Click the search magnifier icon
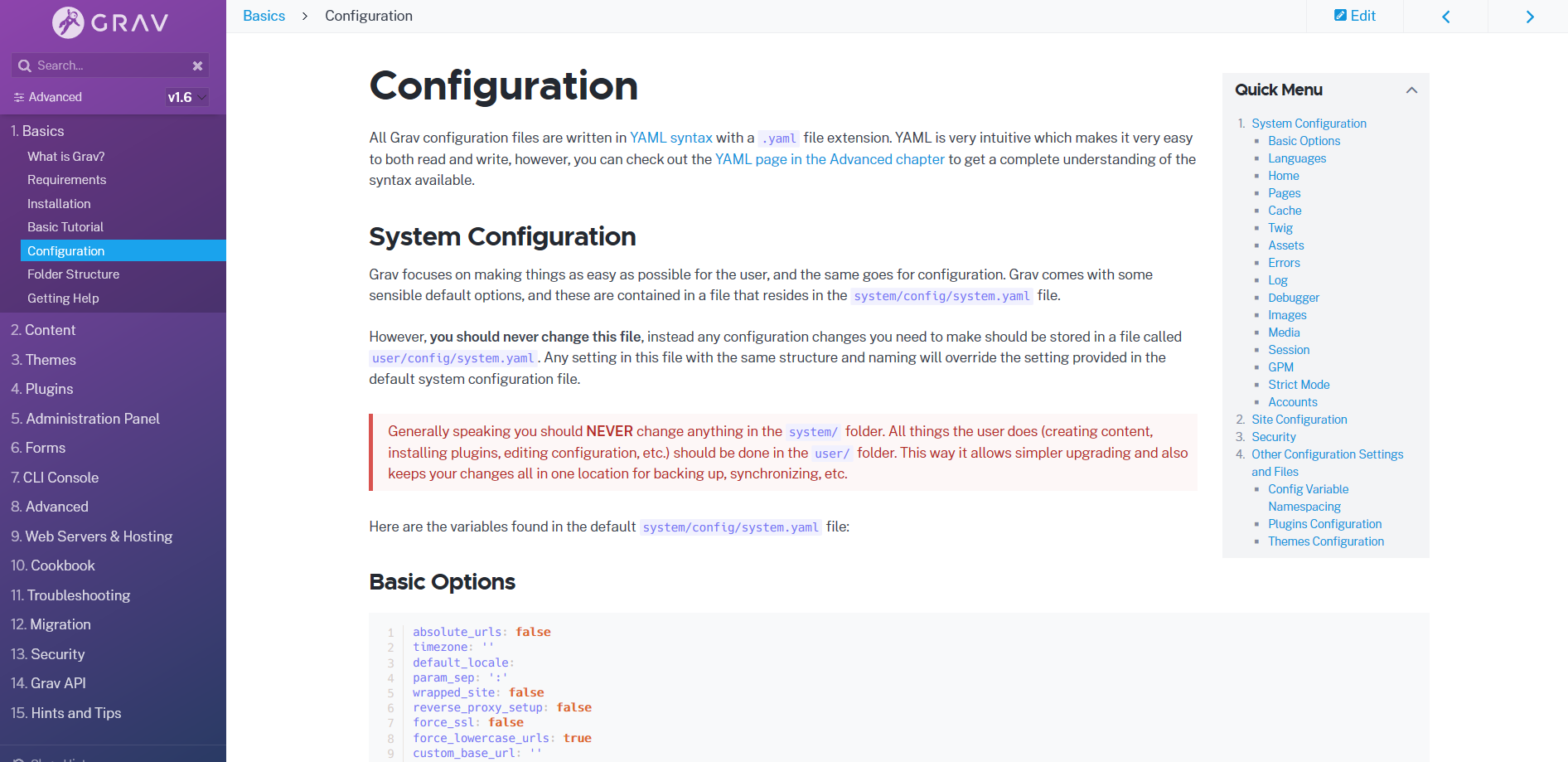 click(24, 66)
